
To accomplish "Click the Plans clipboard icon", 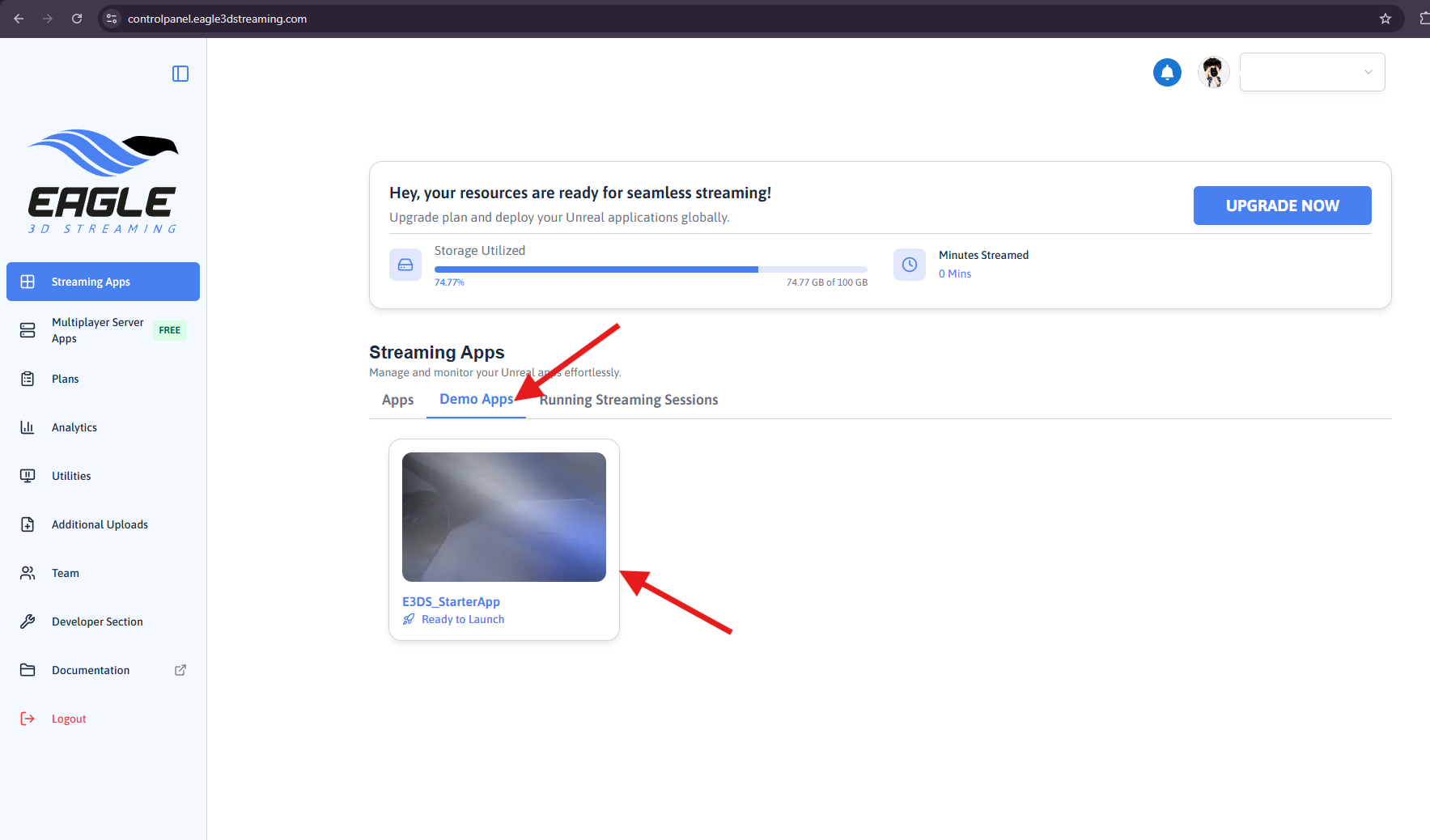I will [x=28, y=379].
